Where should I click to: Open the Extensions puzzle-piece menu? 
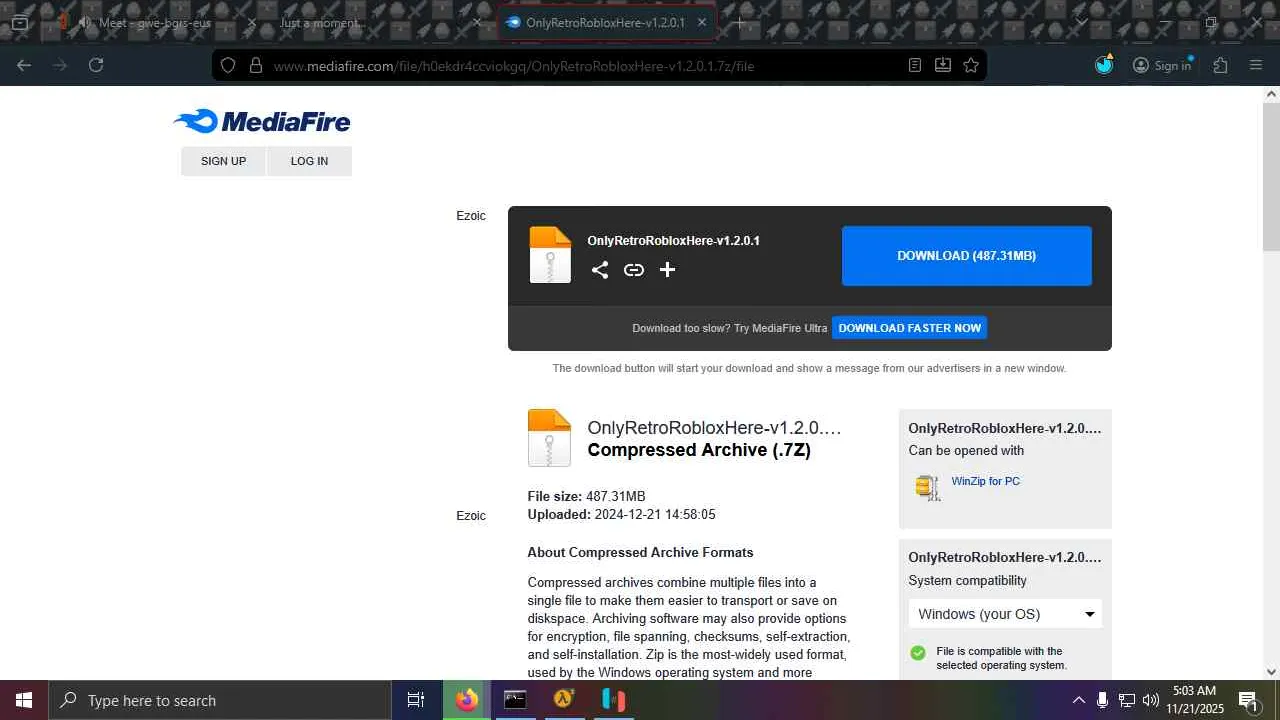[1221, 65]
